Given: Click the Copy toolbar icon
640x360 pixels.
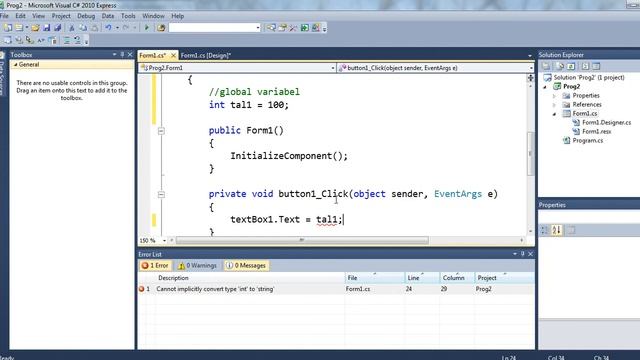Looking at the screenshot, I should pos(83,28).
